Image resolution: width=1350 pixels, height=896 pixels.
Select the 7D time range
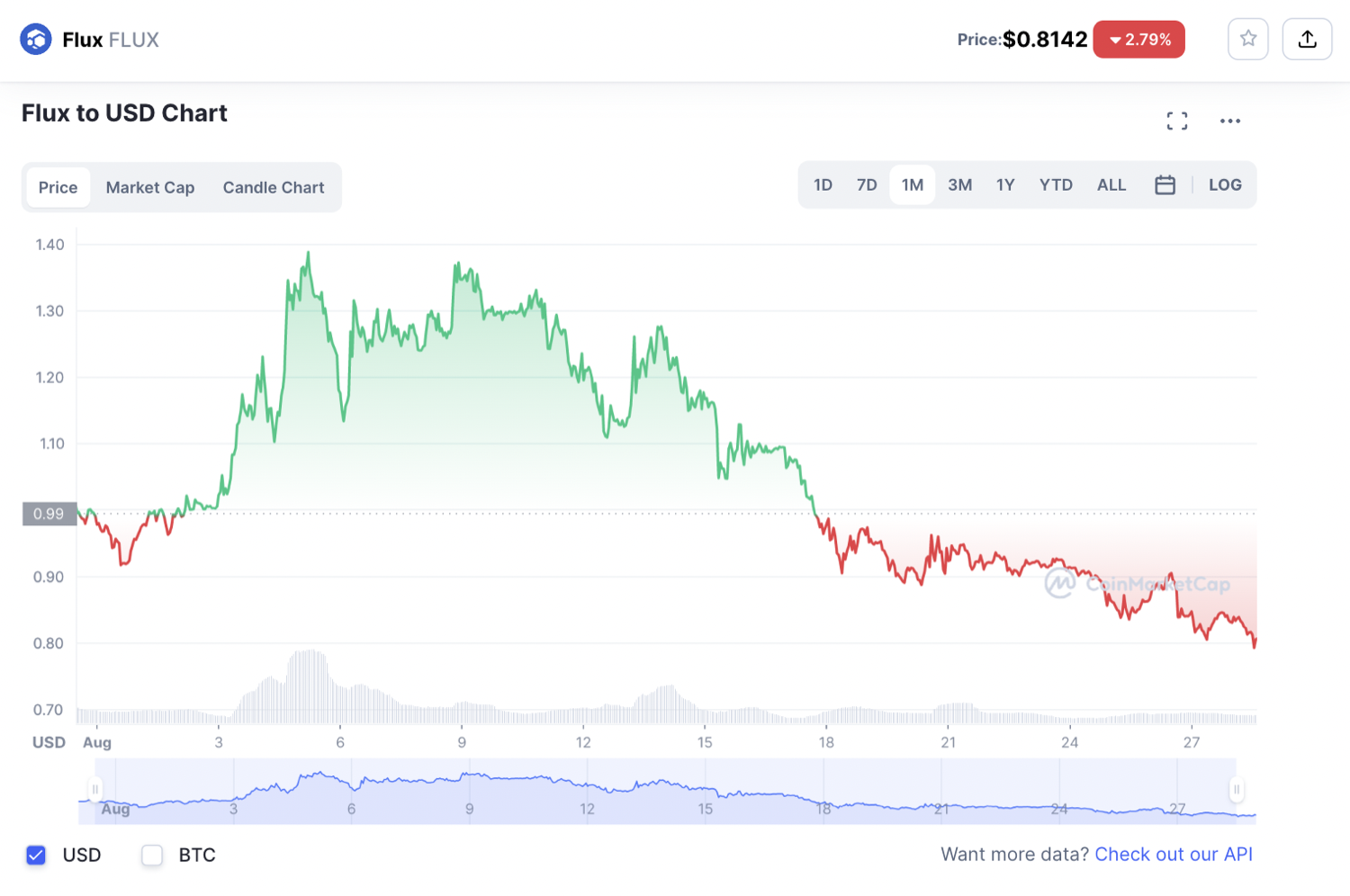[x=867, y=185]
